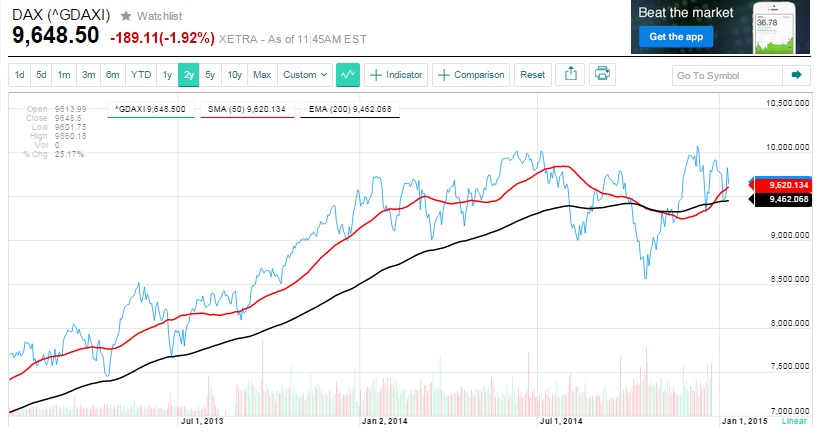The image size is (824, 437).
Task: Select the Max range tab
Action: 261,74
